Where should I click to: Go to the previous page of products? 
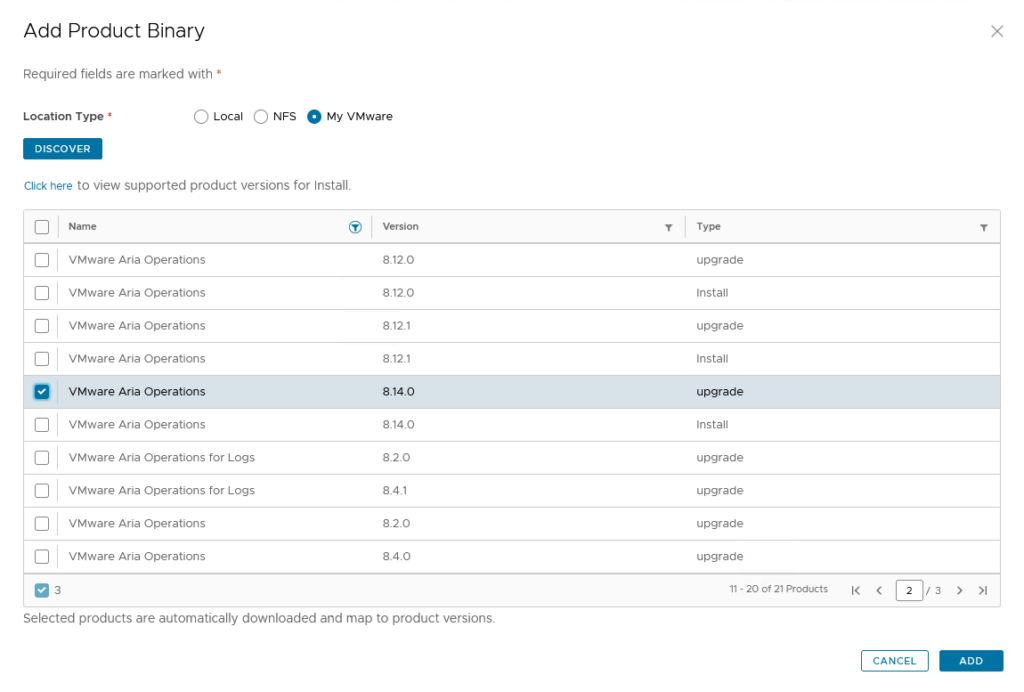point(879,590)
